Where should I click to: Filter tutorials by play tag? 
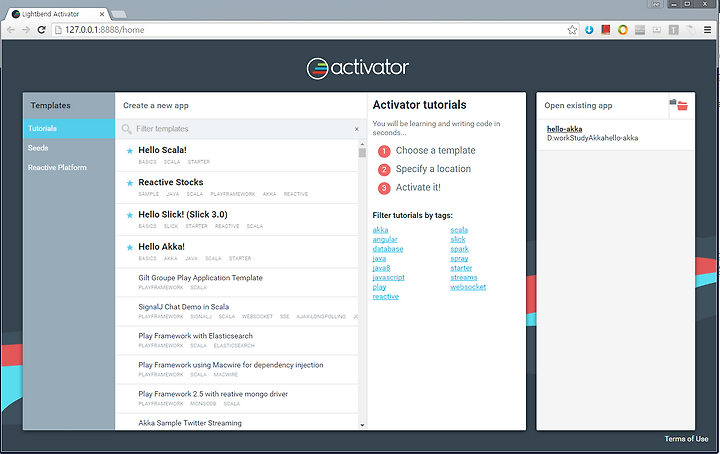click(x=379, y=287)
